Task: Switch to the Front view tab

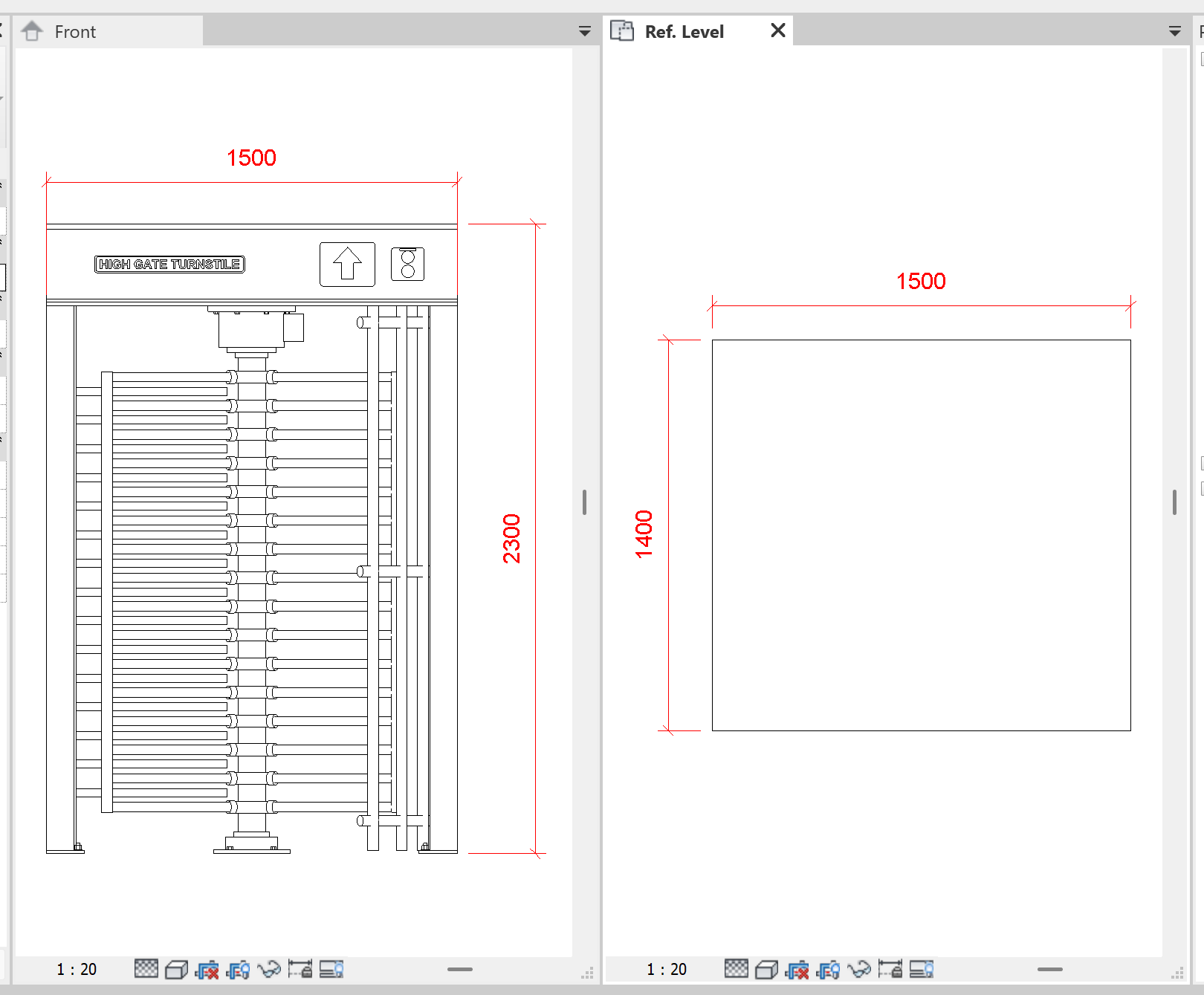Action: click(109, 31)
